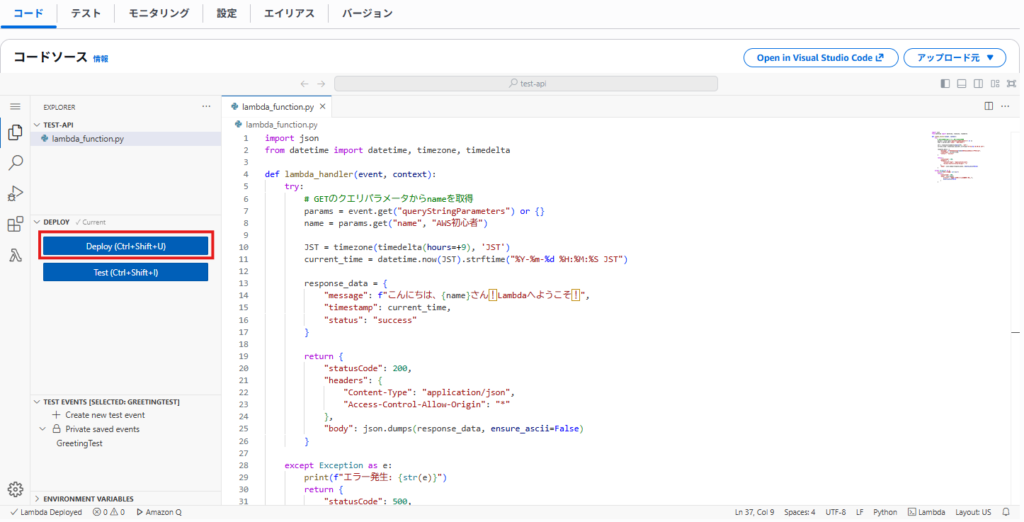Click the Lambda terminal status item
This screenshot has width=1024, height=522.
pos(927,512)
